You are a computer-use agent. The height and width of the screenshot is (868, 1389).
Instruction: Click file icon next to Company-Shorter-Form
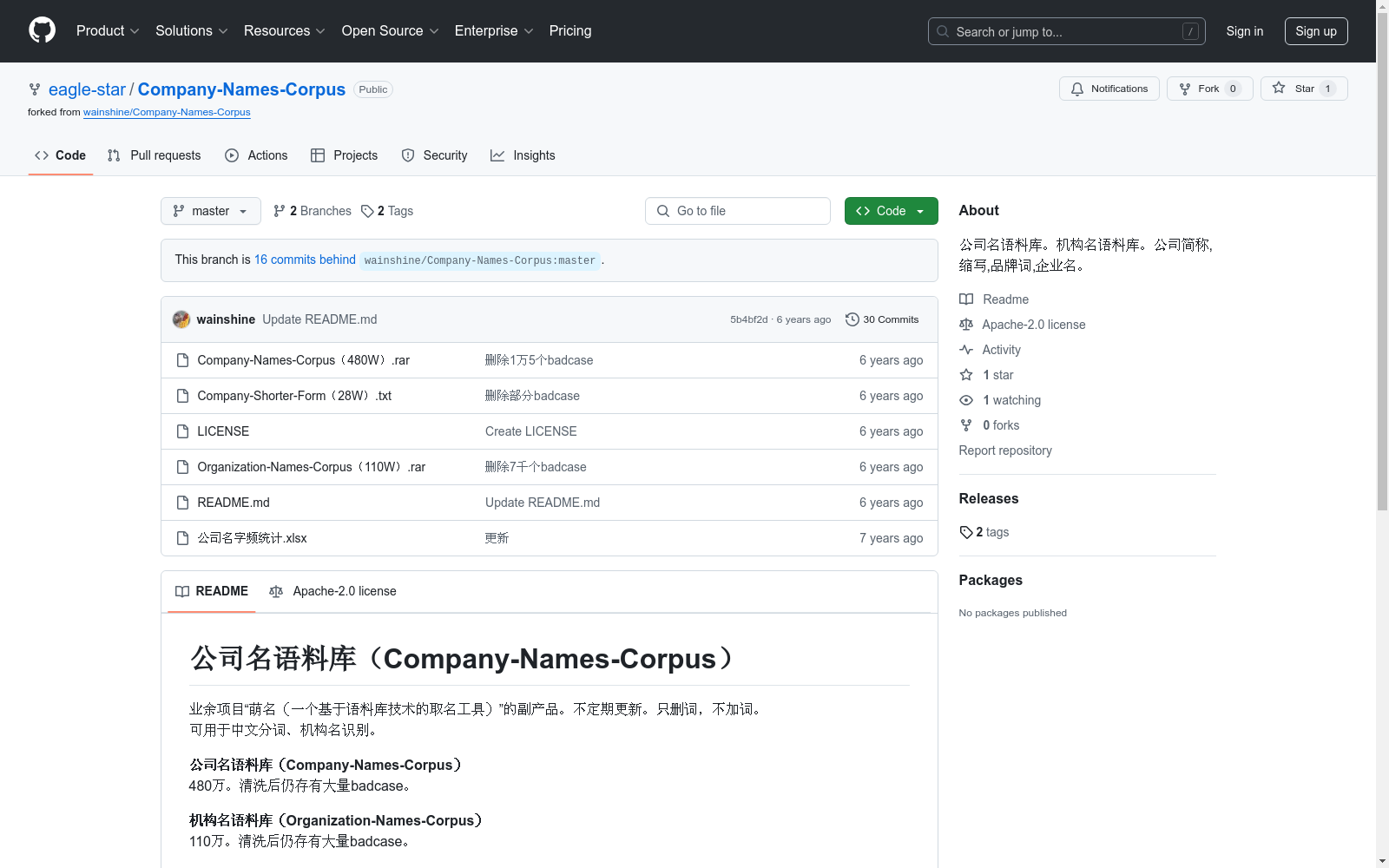point(182,396)
